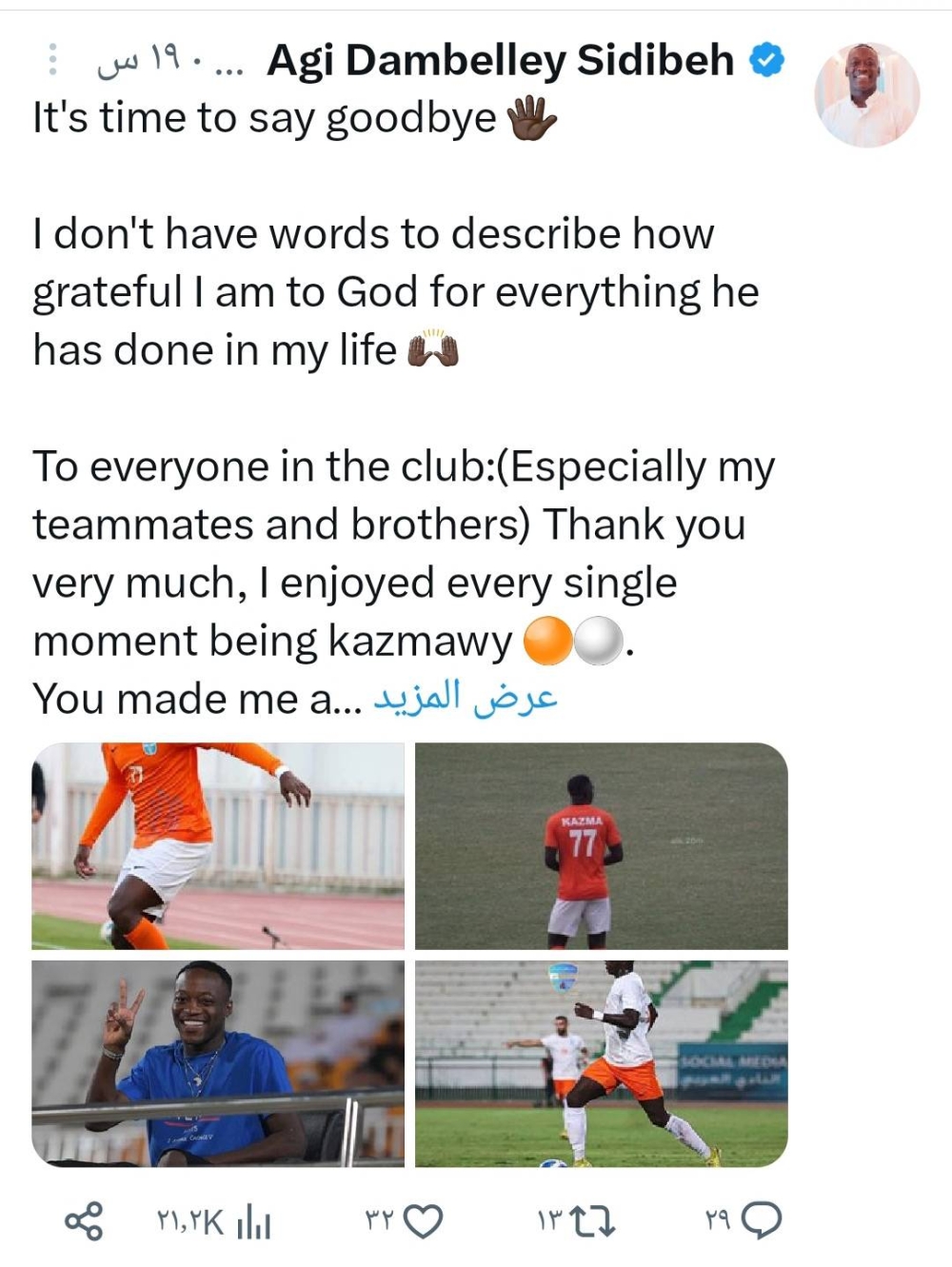Screen dimensions: 952x1267
Task: Tap the 21.2K views count
Action: click(190, 1221)
